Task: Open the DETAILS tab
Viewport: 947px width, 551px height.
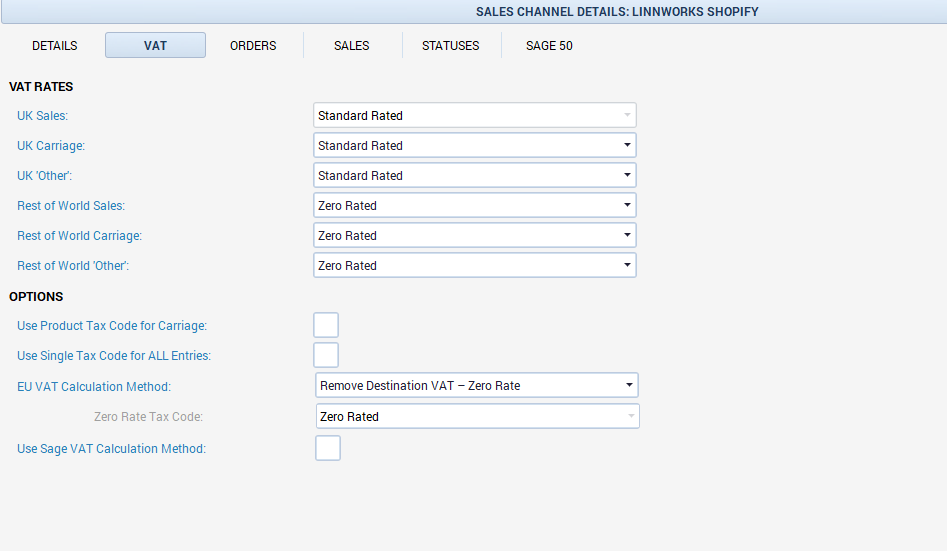Action: pyautogui.click(x=55, y=46)
